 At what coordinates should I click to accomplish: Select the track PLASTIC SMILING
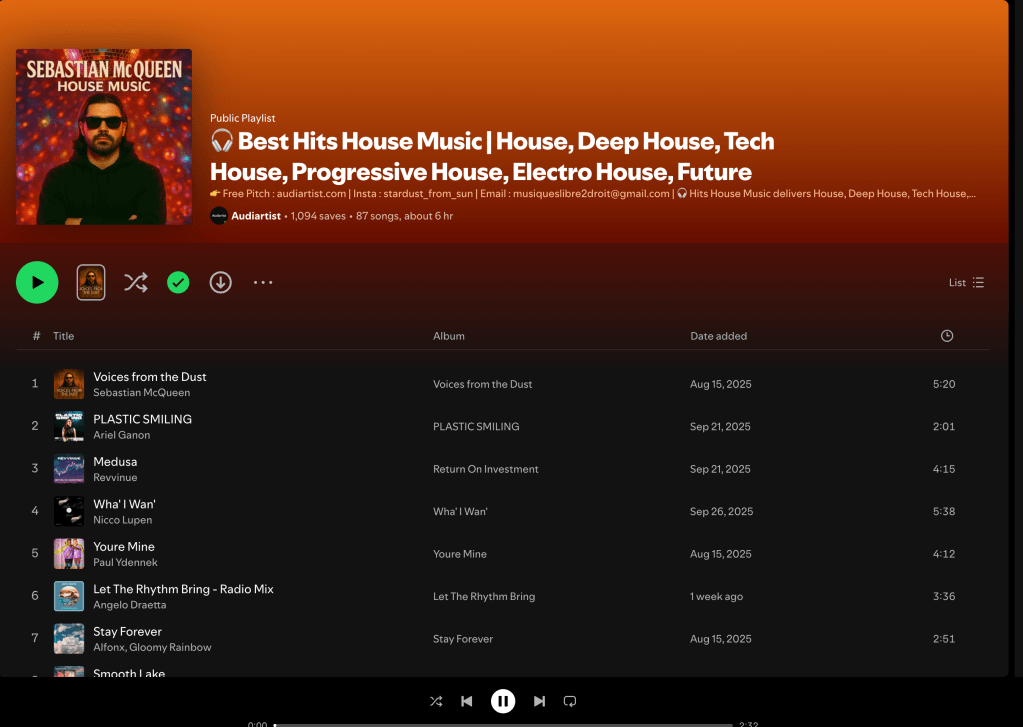click(x=142, y=419)
